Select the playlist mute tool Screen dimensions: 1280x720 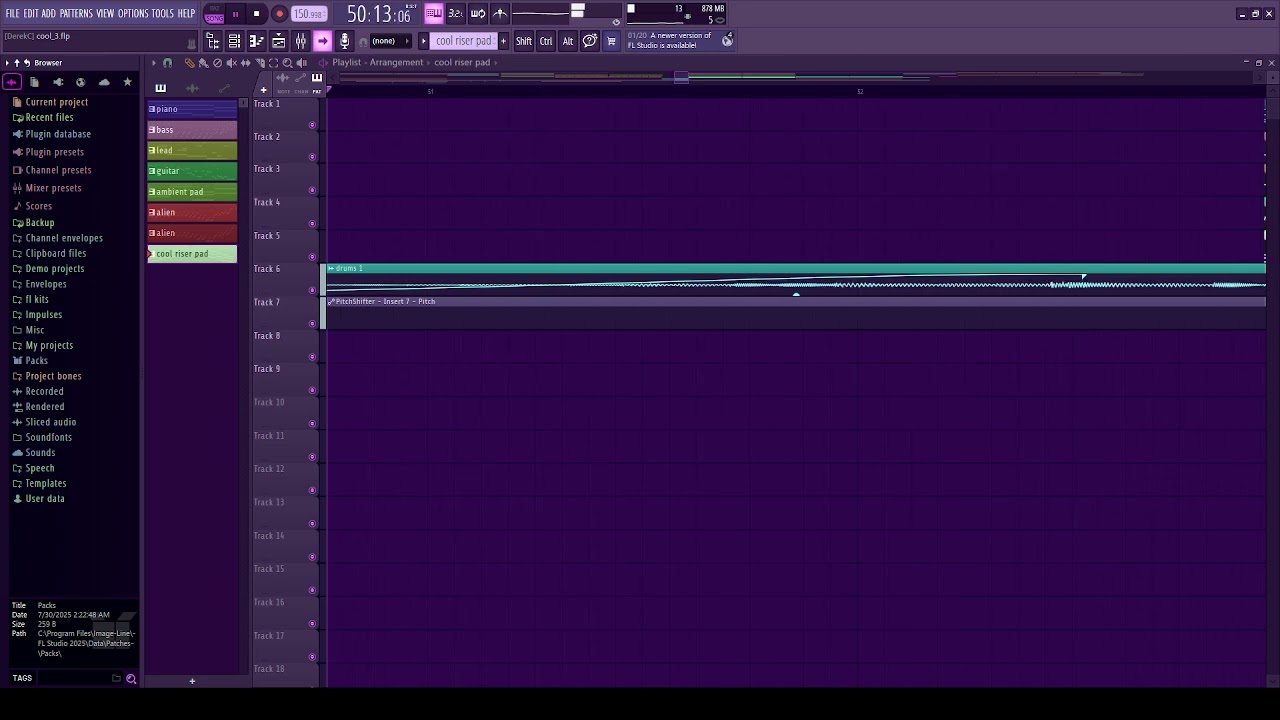(232, 63)
